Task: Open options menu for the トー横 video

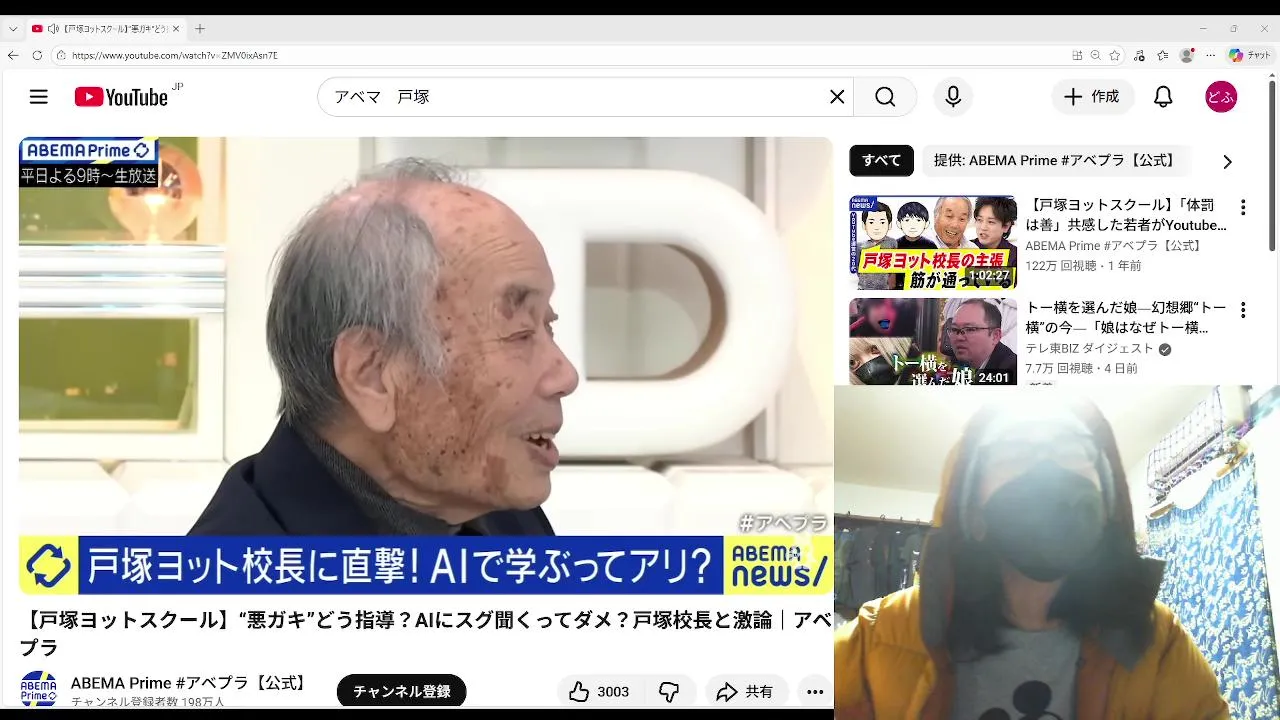Action: tap(1243, 310)
